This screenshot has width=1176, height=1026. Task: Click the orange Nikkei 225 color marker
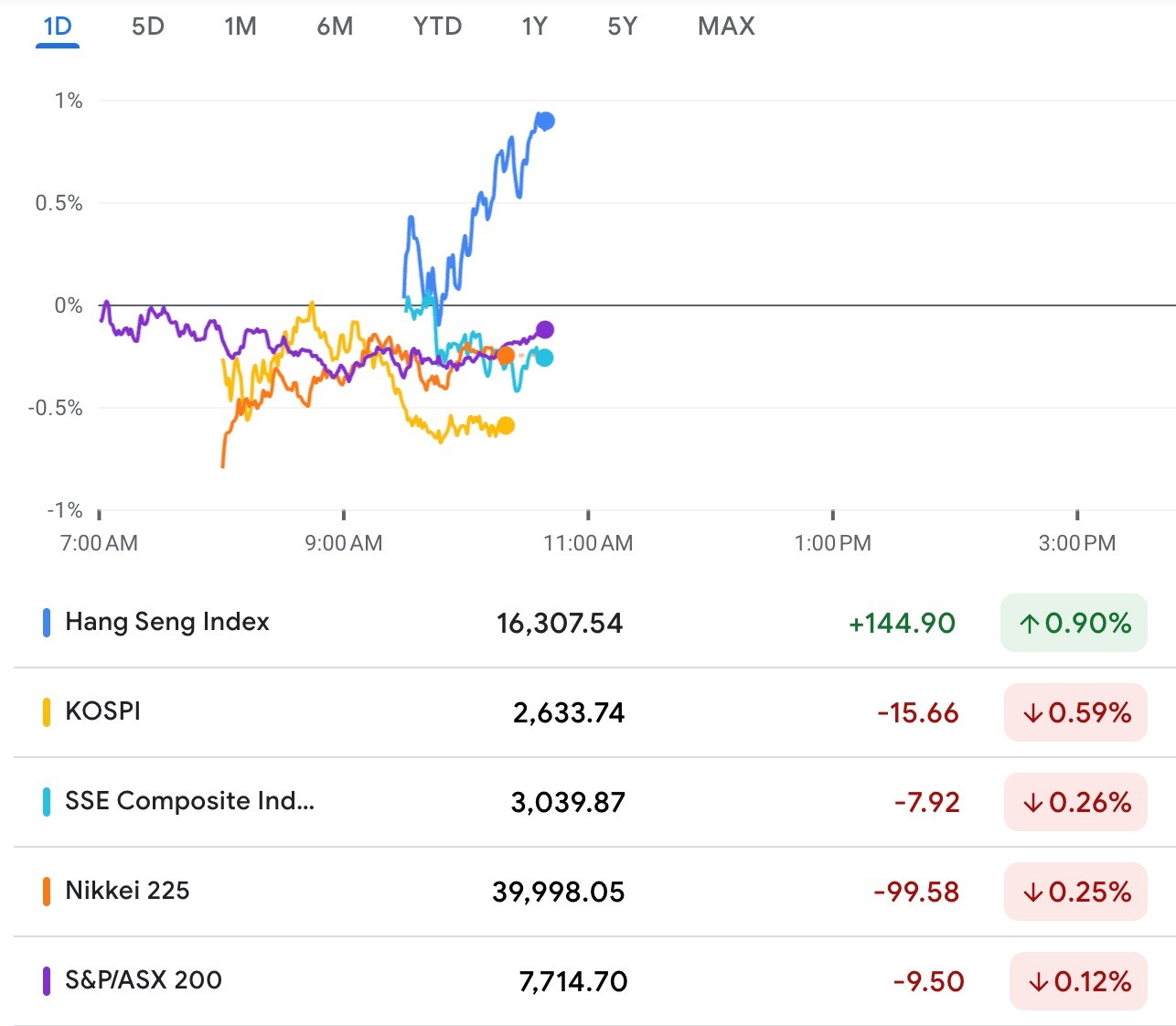click(47, 892)
